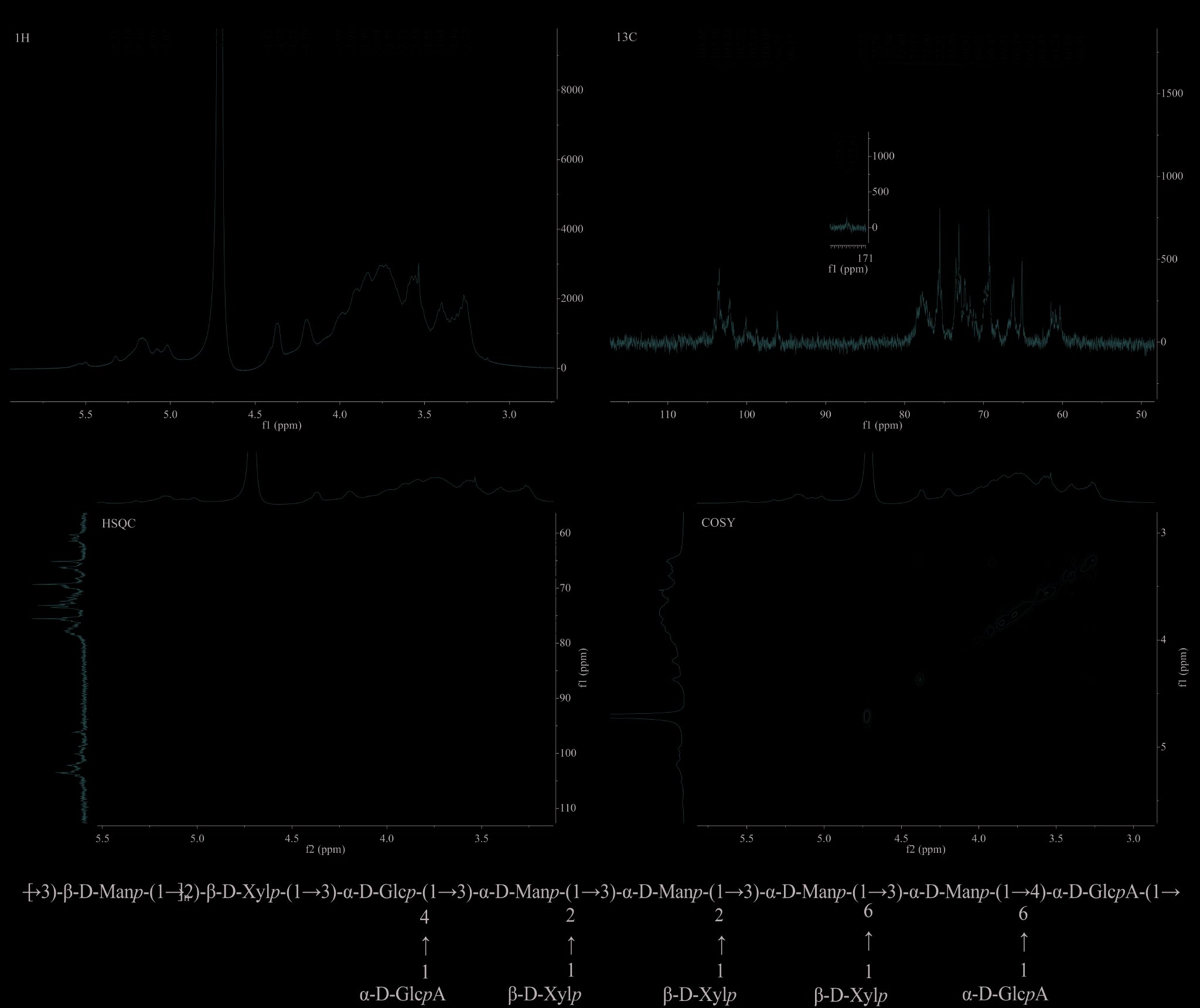Click the 1000 tick in the 13C inset

[884, 156]
